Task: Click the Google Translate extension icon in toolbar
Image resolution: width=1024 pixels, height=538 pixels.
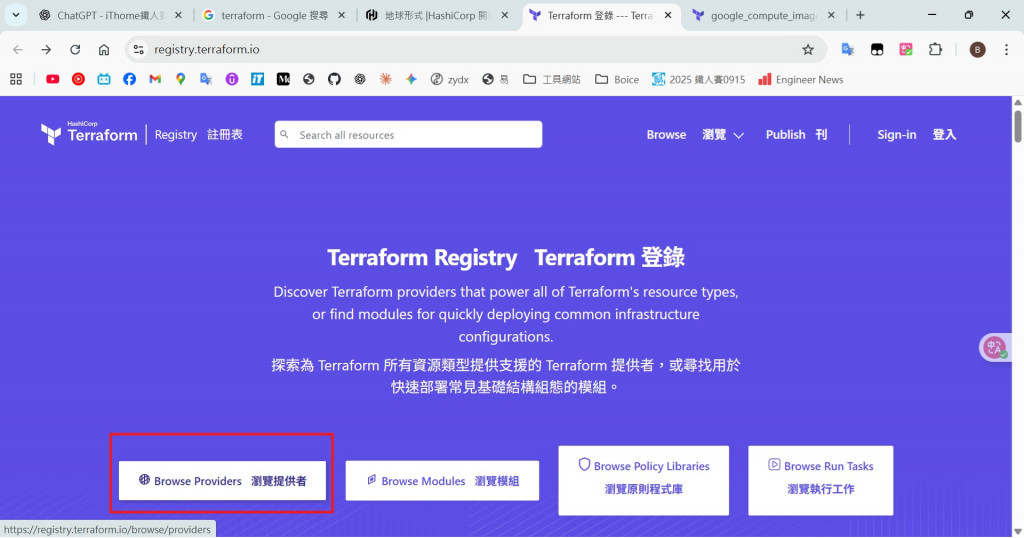Action: 848,50
